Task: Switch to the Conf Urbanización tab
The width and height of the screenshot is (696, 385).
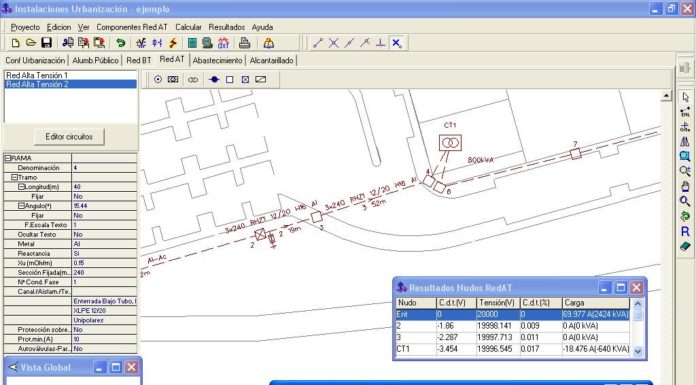Action: click(35, 60)
